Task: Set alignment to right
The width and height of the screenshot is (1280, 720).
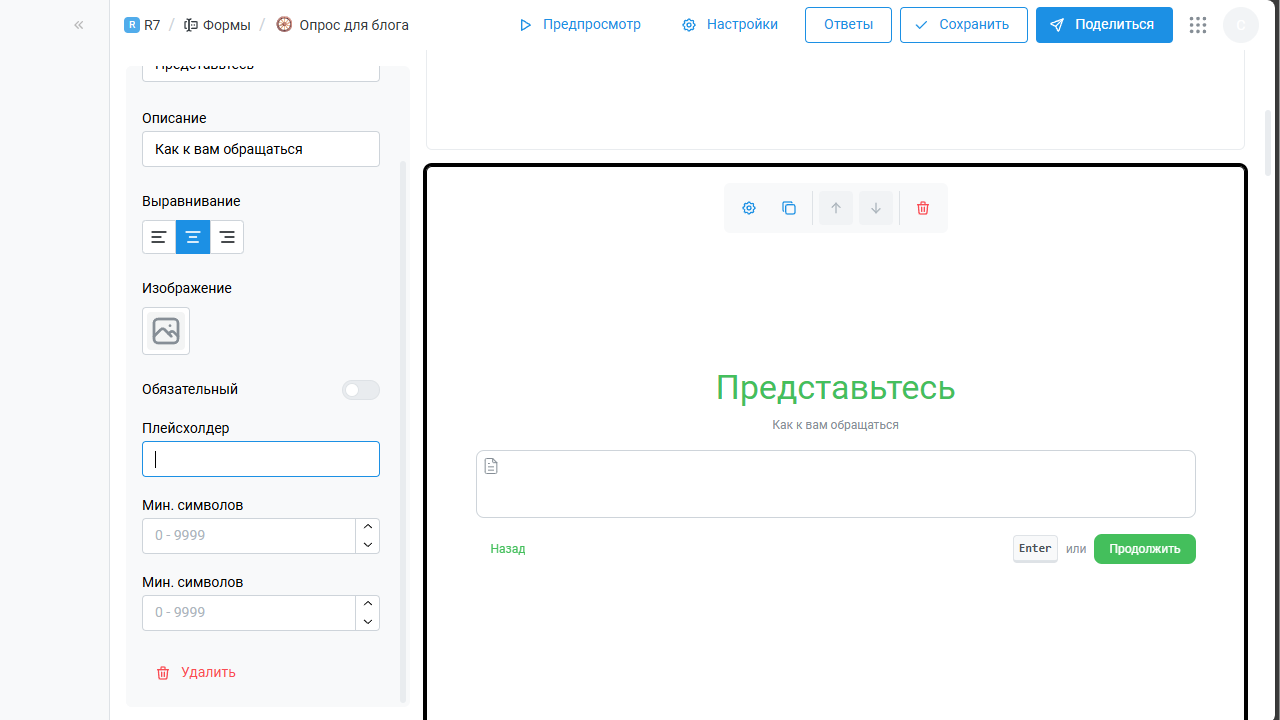Action: (x=227, y=237)
